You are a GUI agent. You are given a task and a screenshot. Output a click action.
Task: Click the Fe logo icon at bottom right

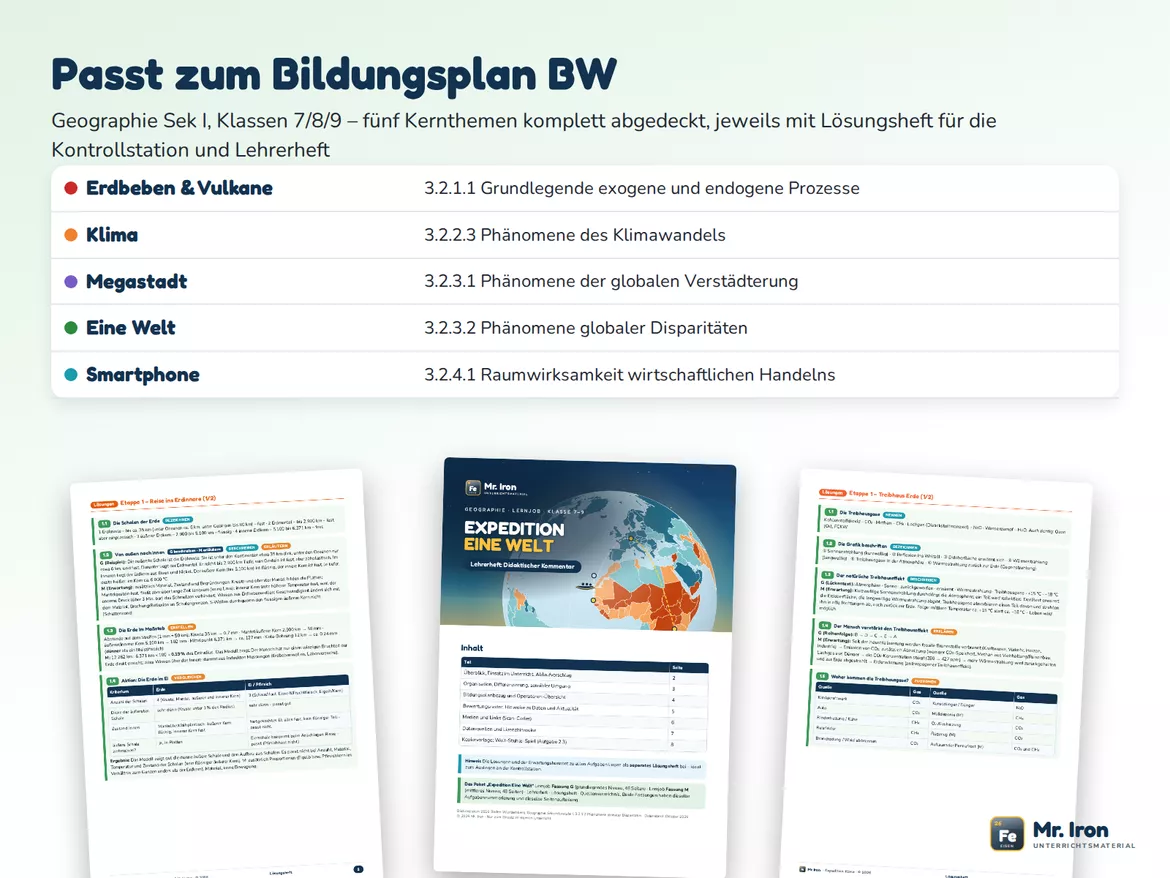point(1007,834)
